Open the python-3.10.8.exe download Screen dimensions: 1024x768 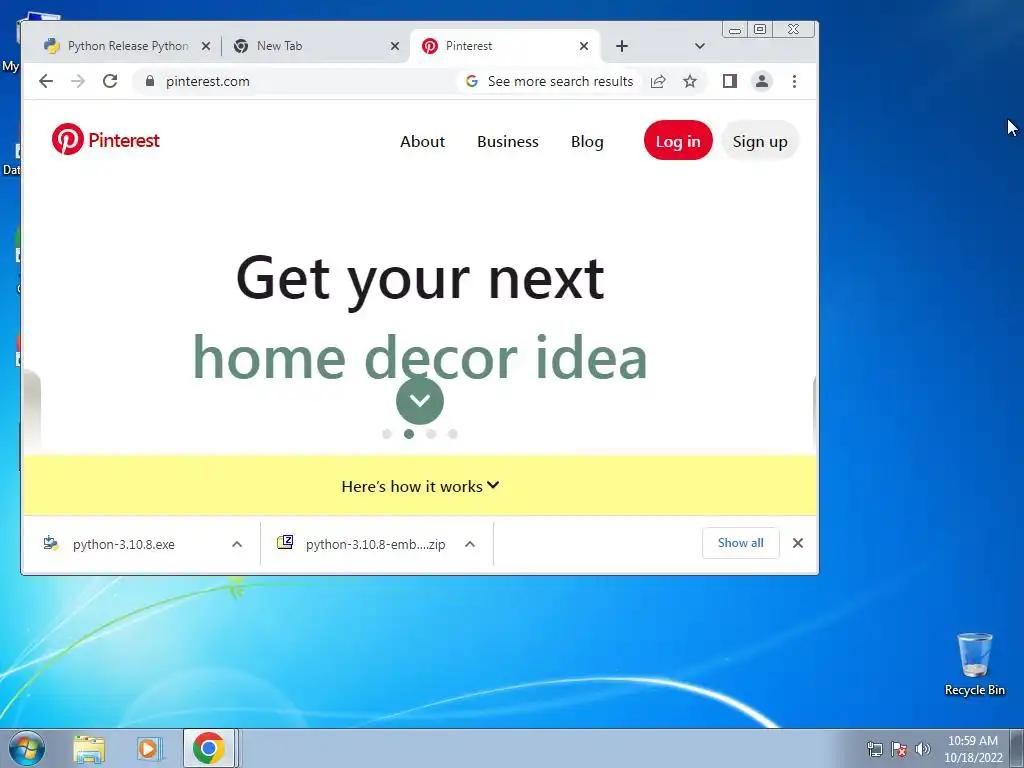[123, 544]
